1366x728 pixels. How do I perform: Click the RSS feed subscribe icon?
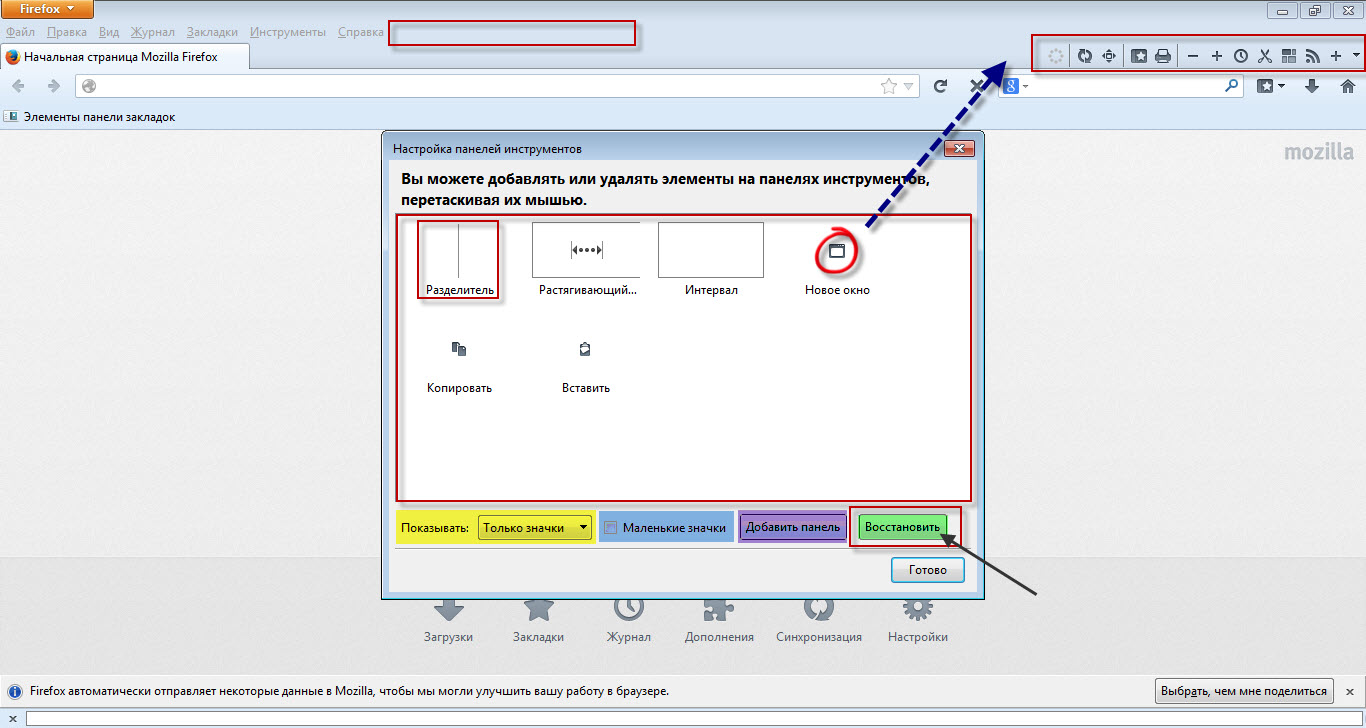pos(1312,56)
